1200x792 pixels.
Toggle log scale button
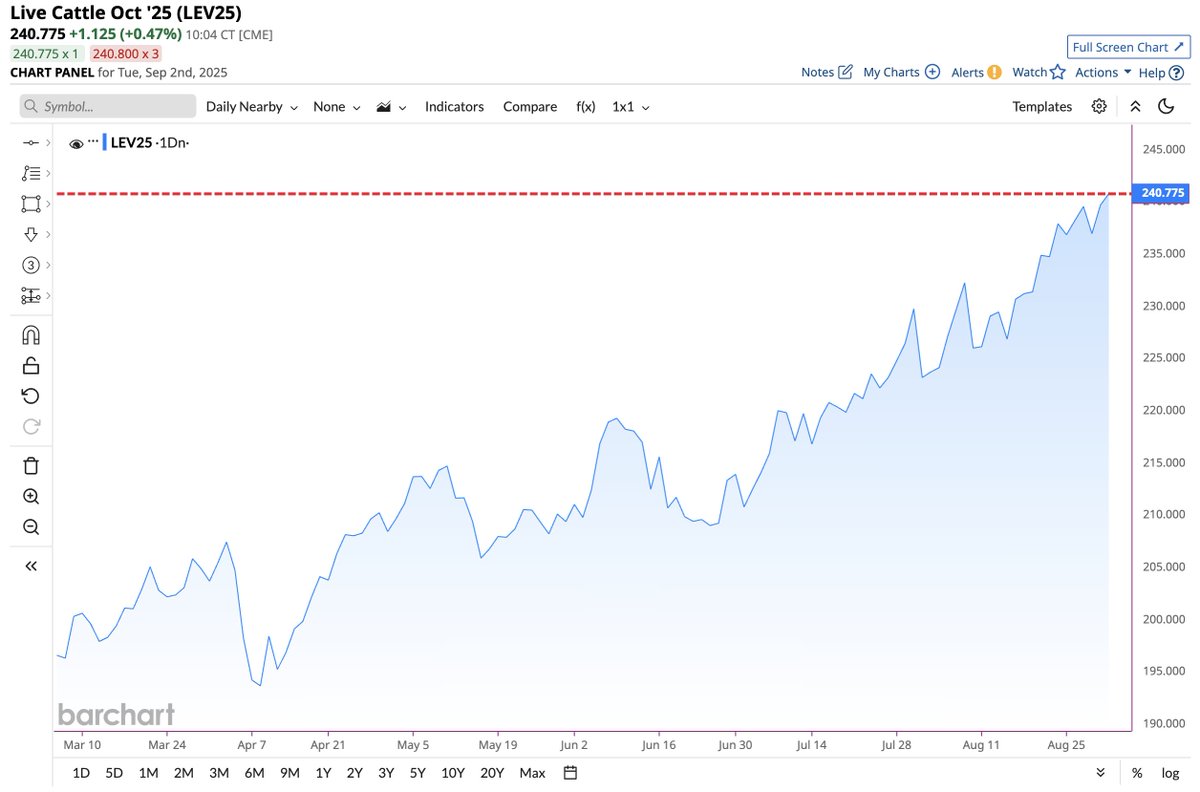[1170, 772]
